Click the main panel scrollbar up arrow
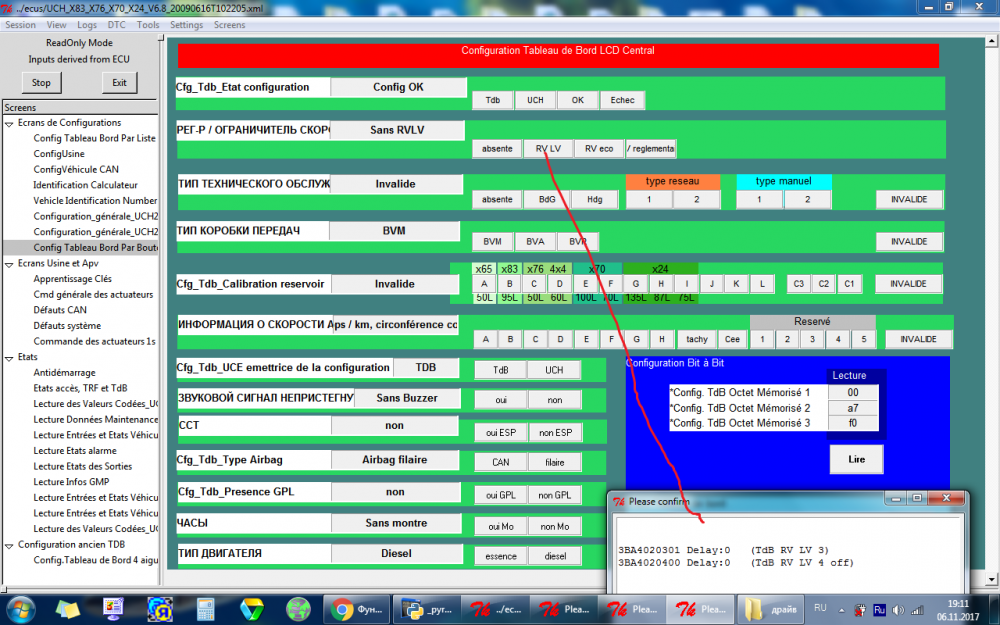1000x625 pixels. [x=991, y=41]
